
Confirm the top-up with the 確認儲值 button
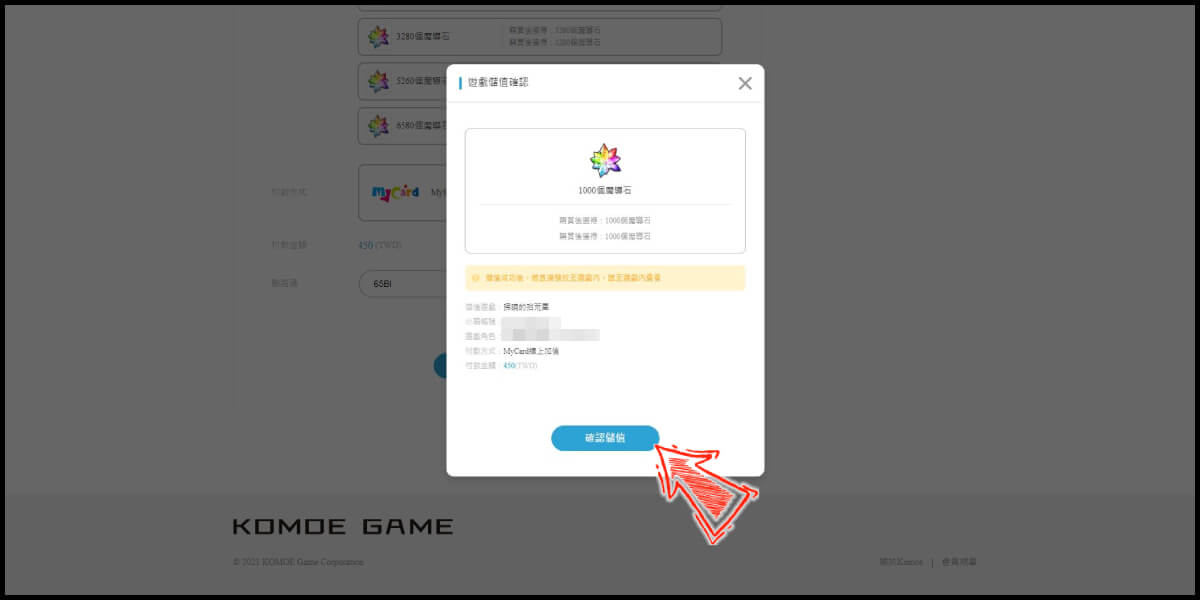point(605,438)
